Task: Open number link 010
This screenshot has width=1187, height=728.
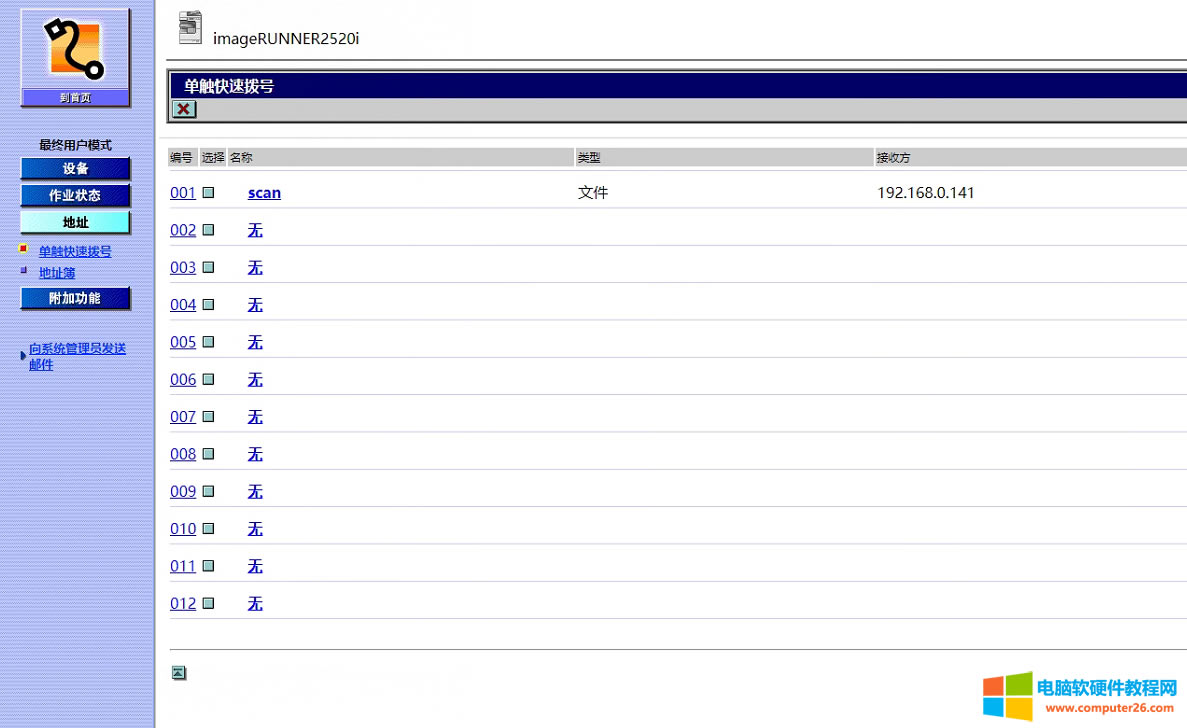Action: click(x=183, y=529)
